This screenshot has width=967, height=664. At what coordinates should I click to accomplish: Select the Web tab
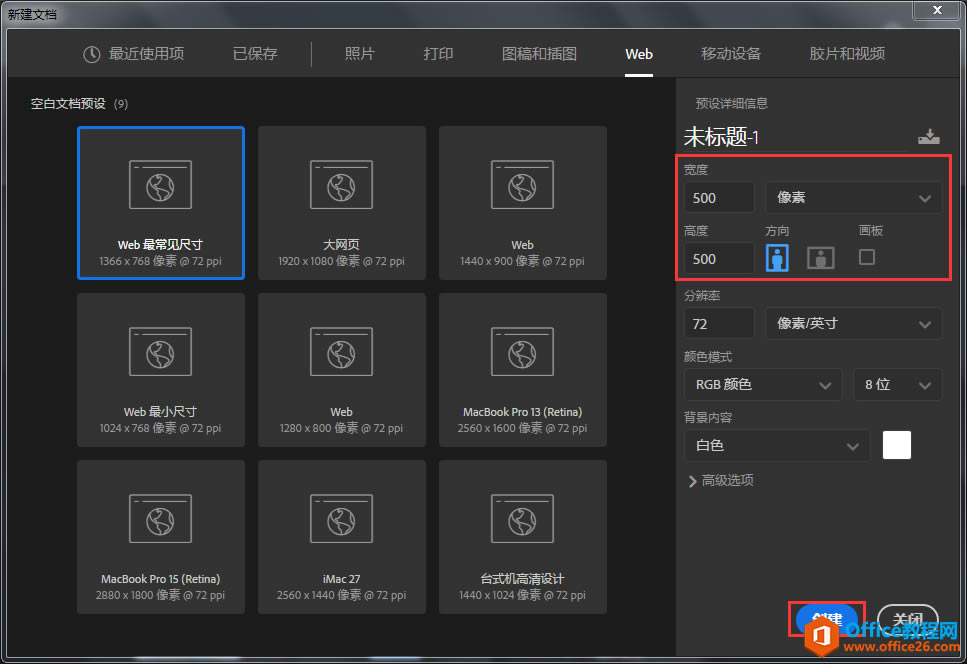(x=639, y=54)
